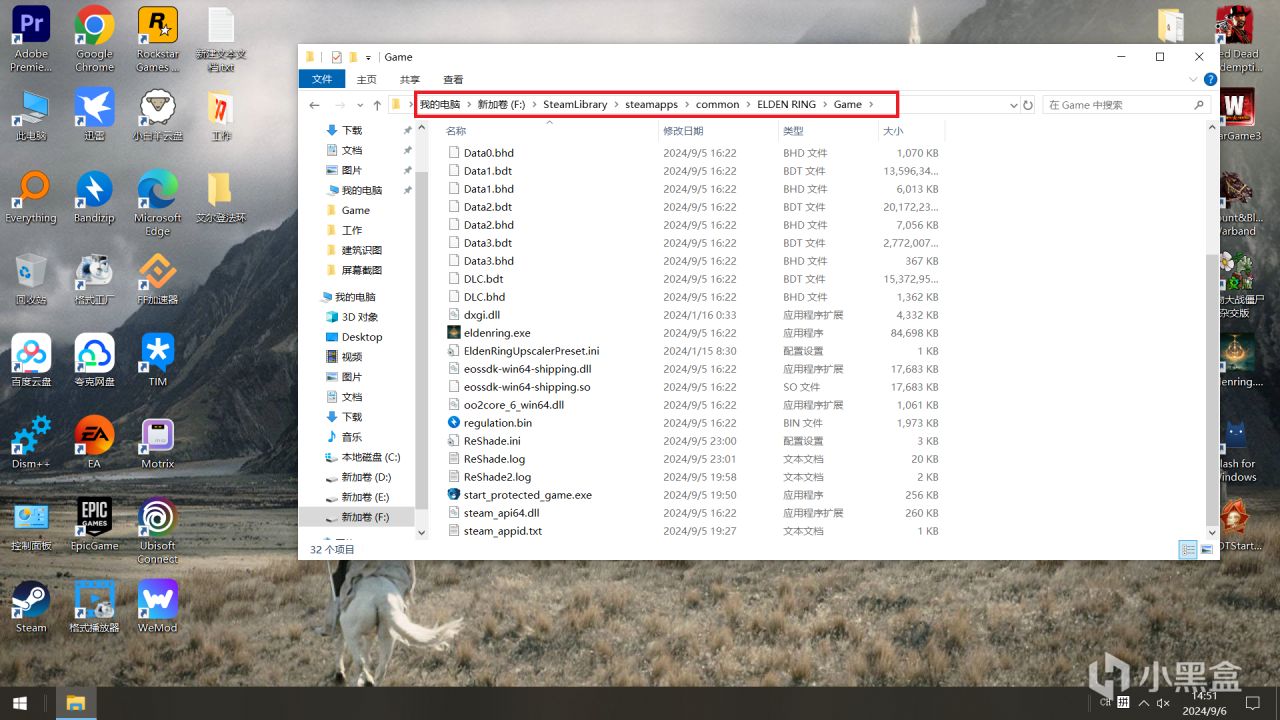Switch to the 查看 ribbon tab
Viewport: 1280px width, 720px height.
(x=453, y=80)
